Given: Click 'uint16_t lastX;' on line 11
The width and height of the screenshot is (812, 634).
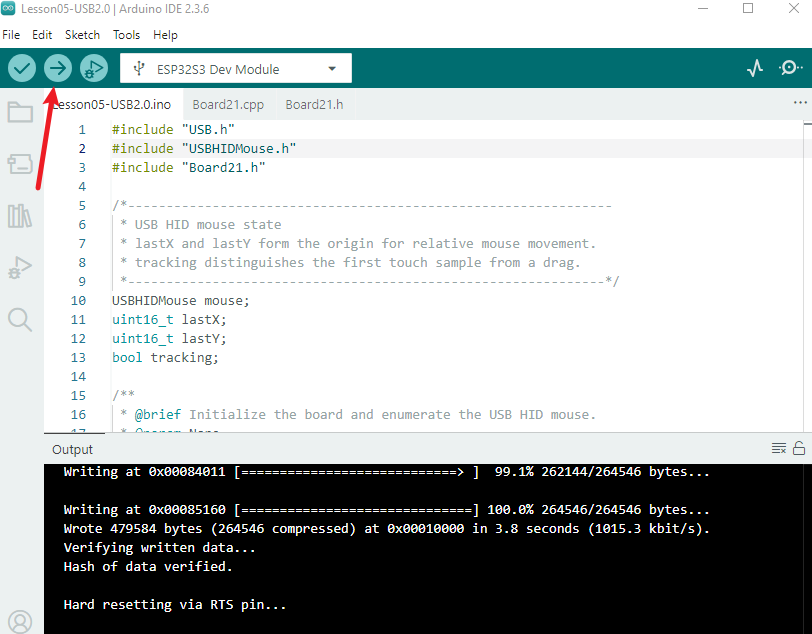Looking at the screenshot, I should [169, 320].
